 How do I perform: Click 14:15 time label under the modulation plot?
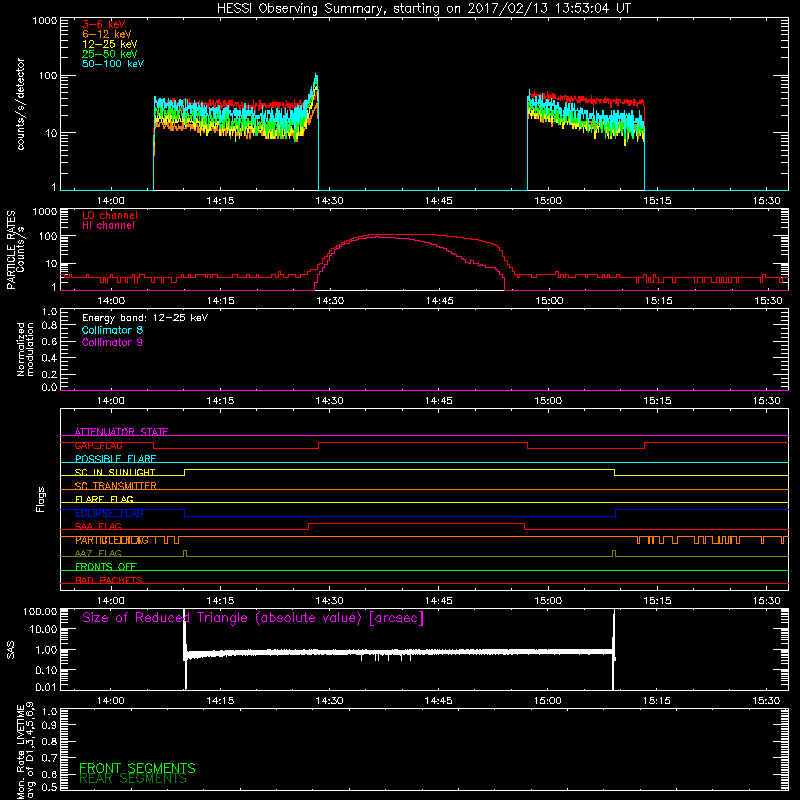click(x=220, y=401)
